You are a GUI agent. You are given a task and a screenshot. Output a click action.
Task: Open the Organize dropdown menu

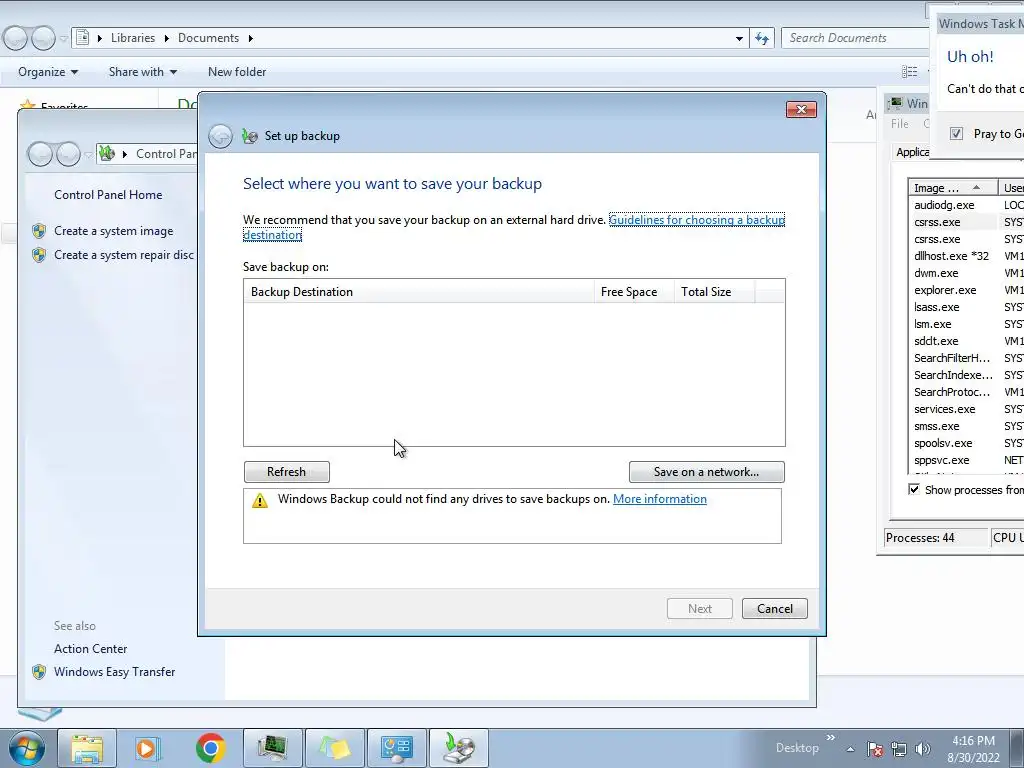48,72
